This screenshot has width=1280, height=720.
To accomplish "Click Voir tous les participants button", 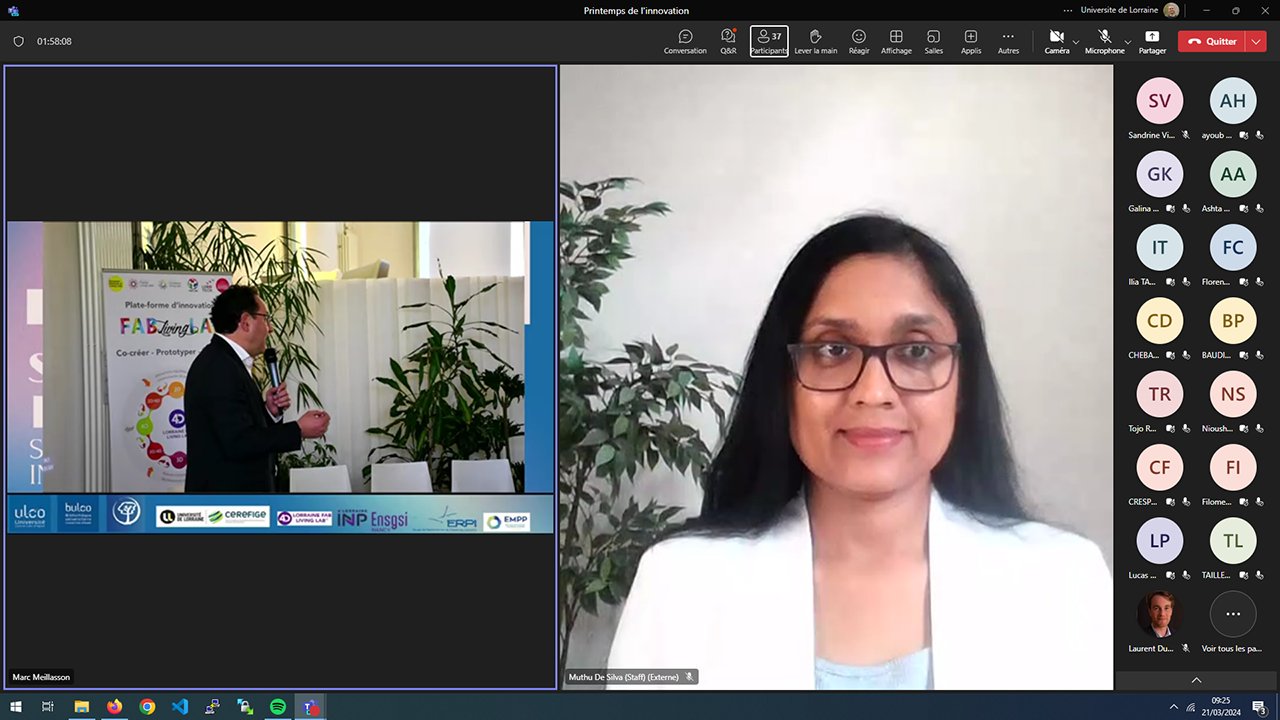I will click(1233, 615).
